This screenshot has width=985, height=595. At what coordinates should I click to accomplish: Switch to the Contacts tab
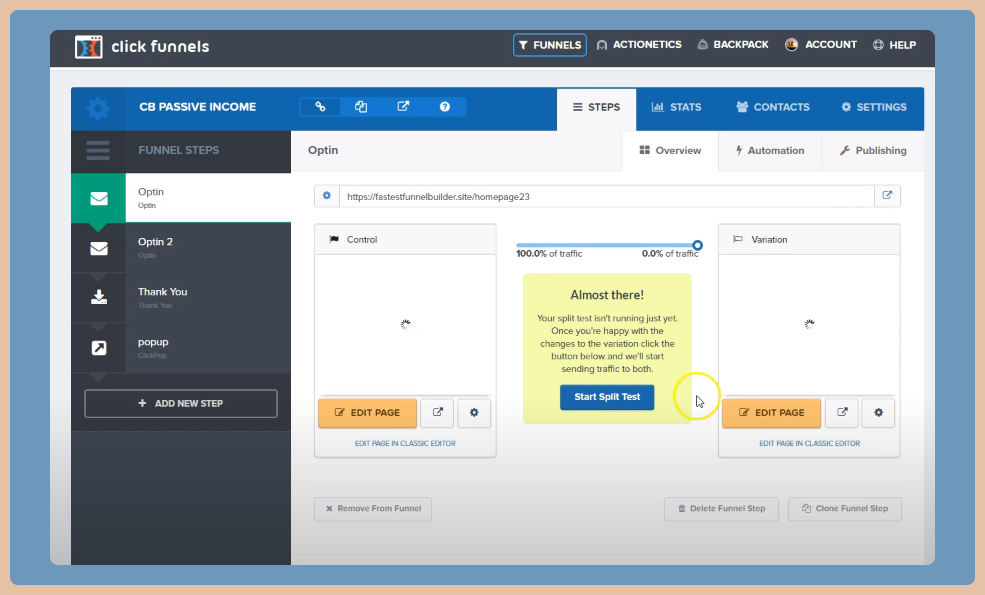pos(773,107)
